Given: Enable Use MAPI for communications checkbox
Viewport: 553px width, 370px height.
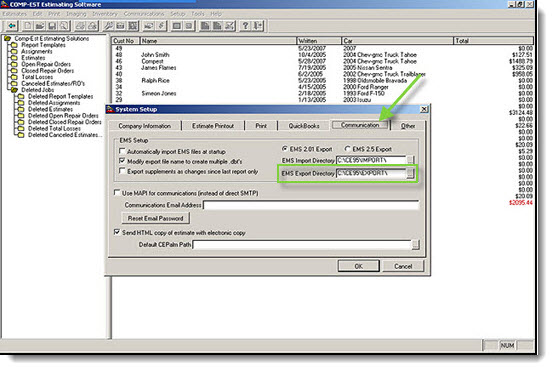Looking at the screenshot, I should click(x=117, y=193).
